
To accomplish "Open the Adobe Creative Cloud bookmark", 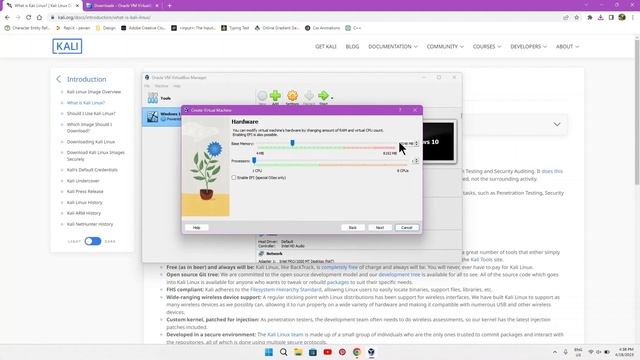I will point(143,28).
